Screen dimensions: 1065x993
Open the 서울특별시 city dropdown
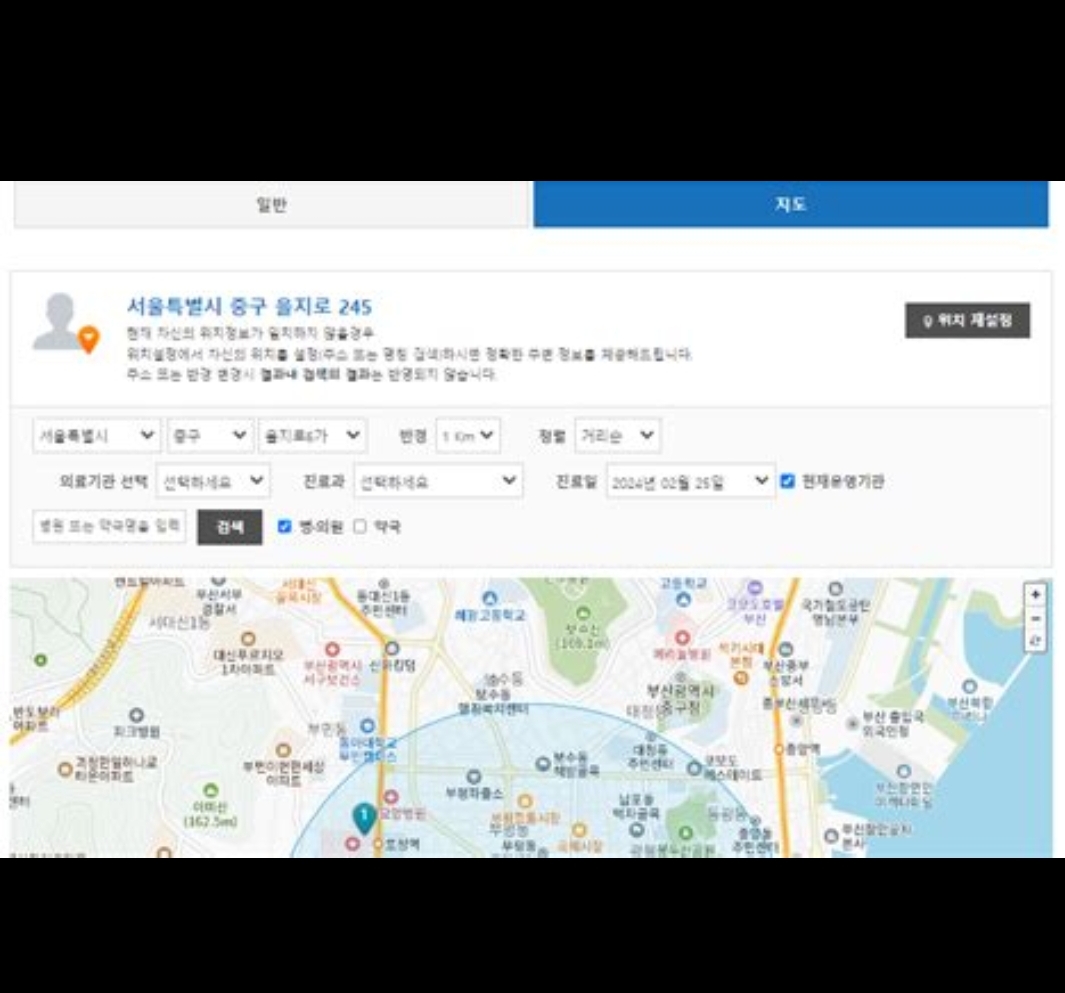(96, 435)
